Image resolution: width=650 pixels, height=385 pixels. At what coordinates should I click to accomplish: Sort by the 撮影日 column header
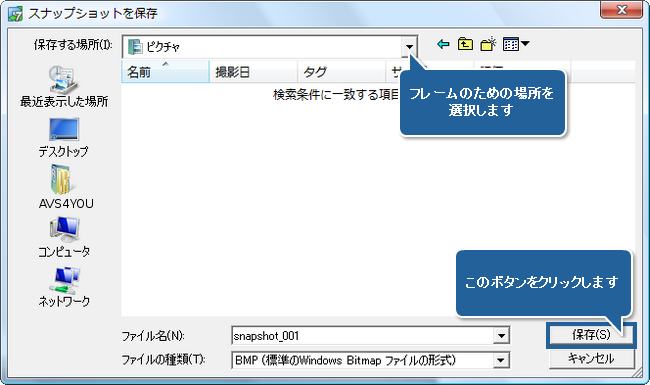(253, 72)
